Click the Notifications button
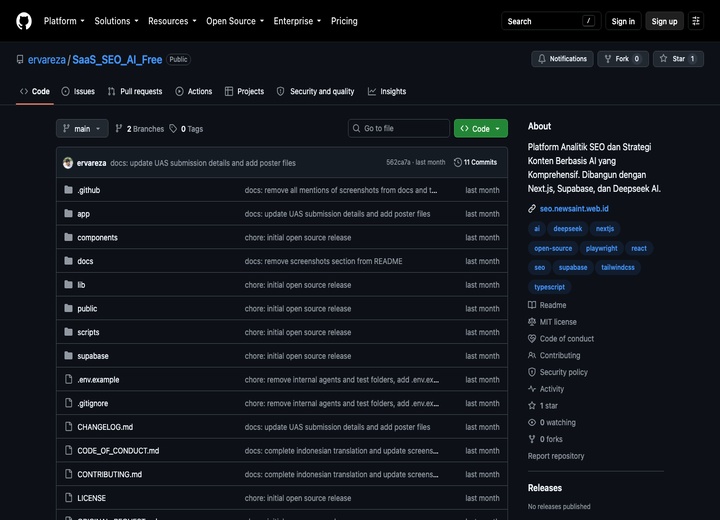Image resolution: width=720 pixels, height=520 pixels. [562, 59]
